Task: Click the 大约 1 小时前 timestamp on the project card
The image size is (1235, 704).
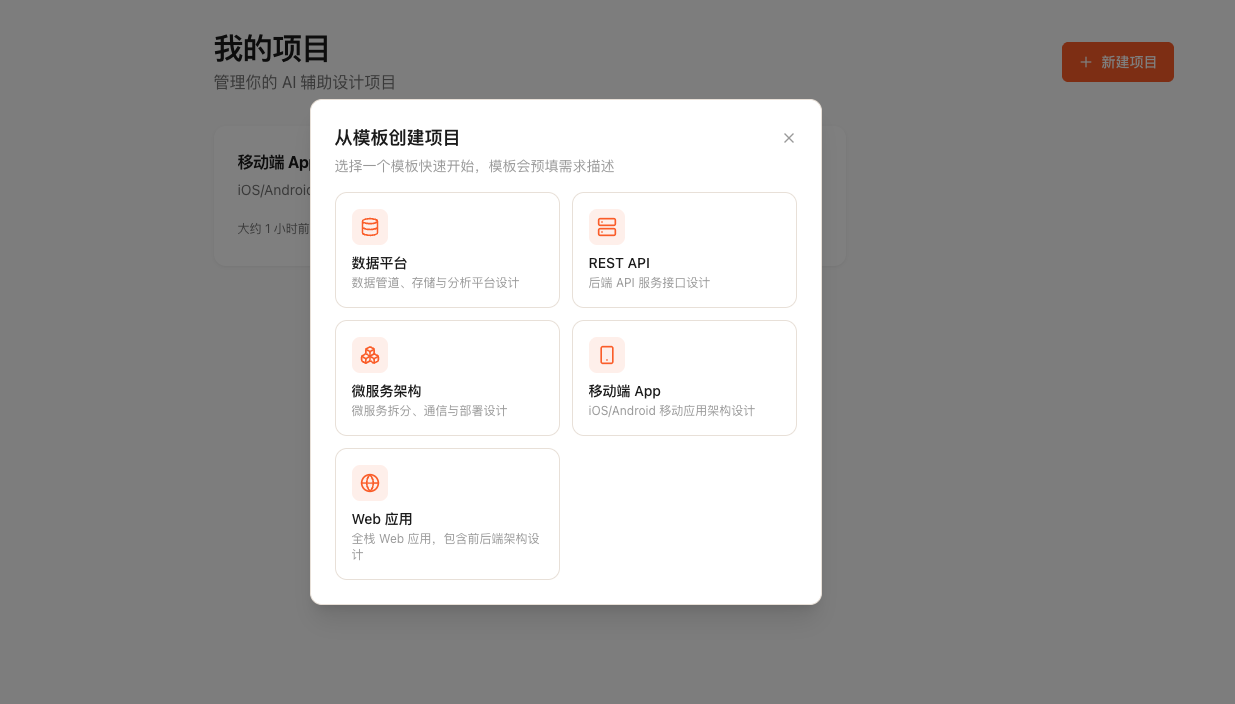Action: 272,229
